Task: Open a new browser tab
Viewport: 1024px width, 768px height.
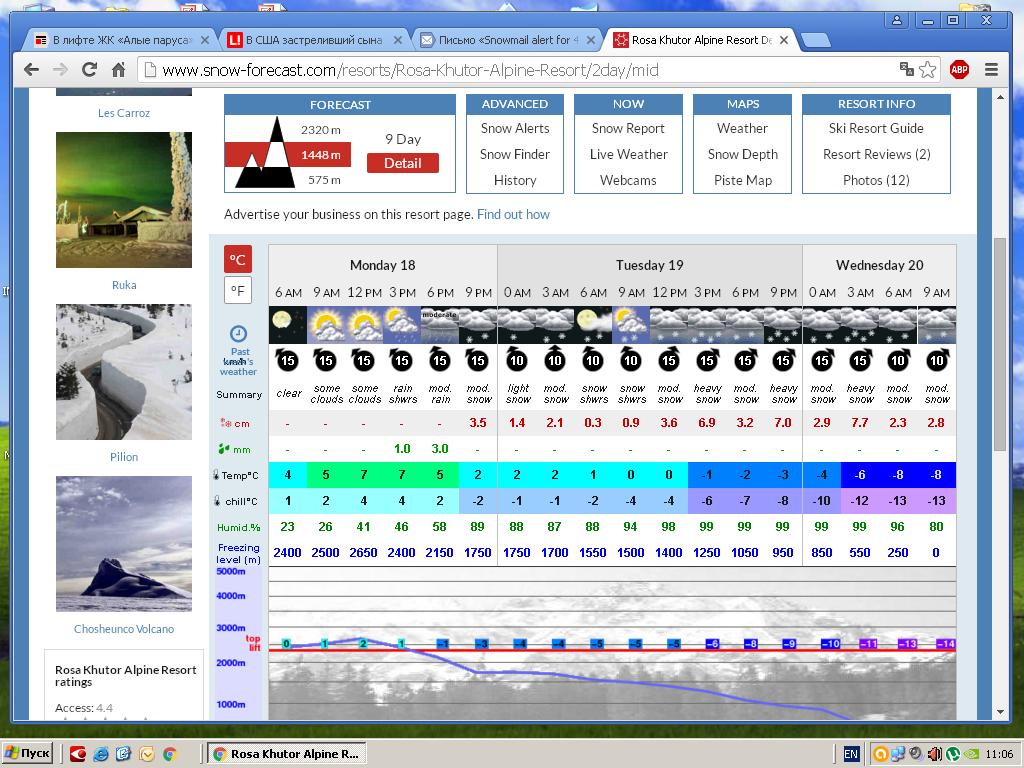Action: 815,40
